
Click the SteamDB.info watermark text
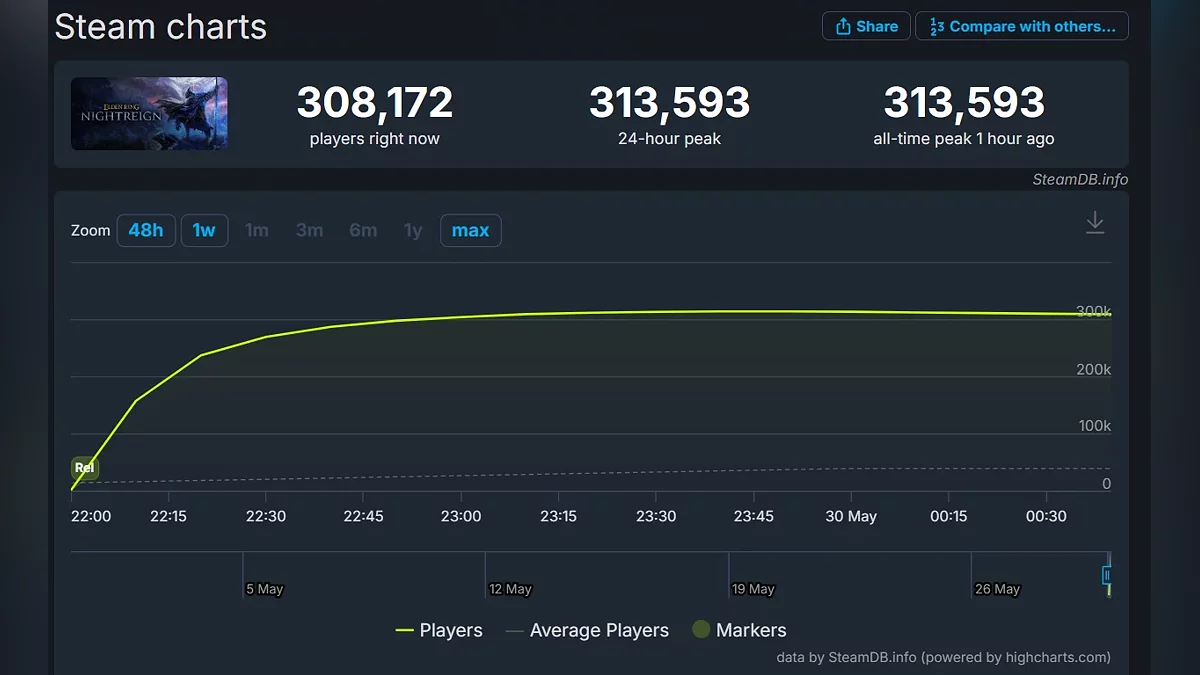[x=1080, y=179]
